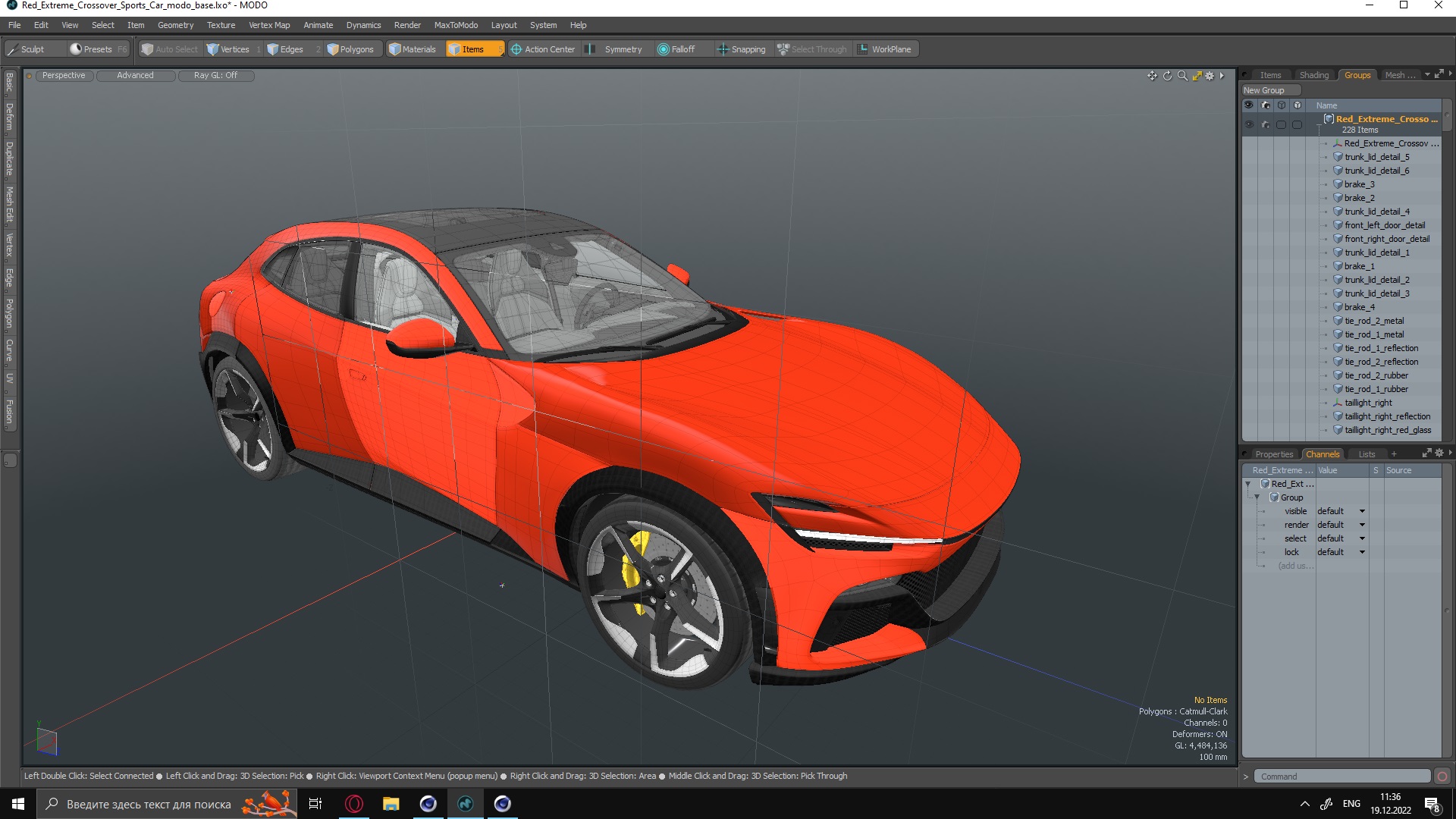The width and height of the screenshot is (1456, 819).
Task: Click the viewport zoom magnifier icon
Action: pyautogui.click(x=1182, y=76)
